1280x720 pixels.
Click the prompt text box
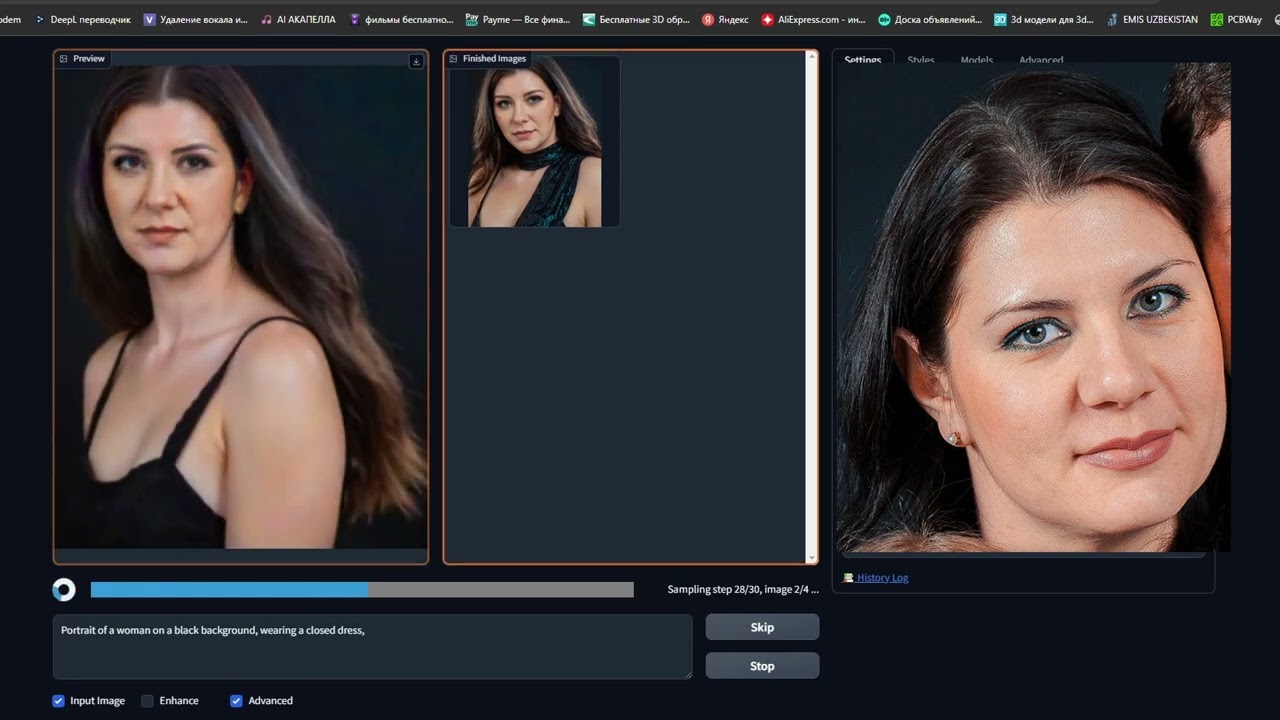click(x=372, y=647)
